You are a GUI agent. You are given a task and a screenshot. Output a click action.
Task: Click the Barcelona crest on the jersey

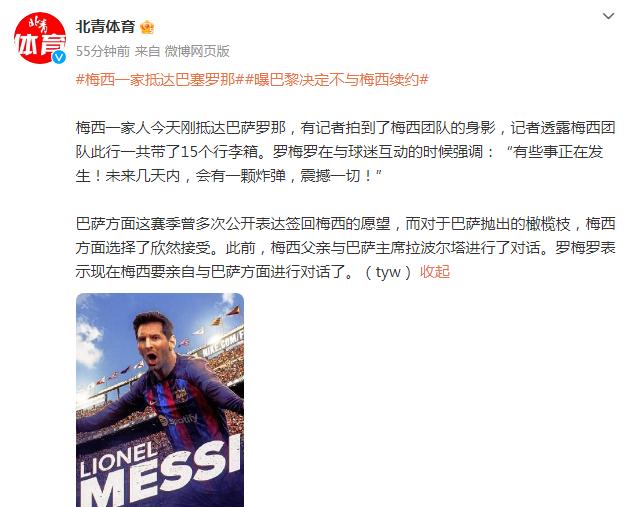pos(180,395)
